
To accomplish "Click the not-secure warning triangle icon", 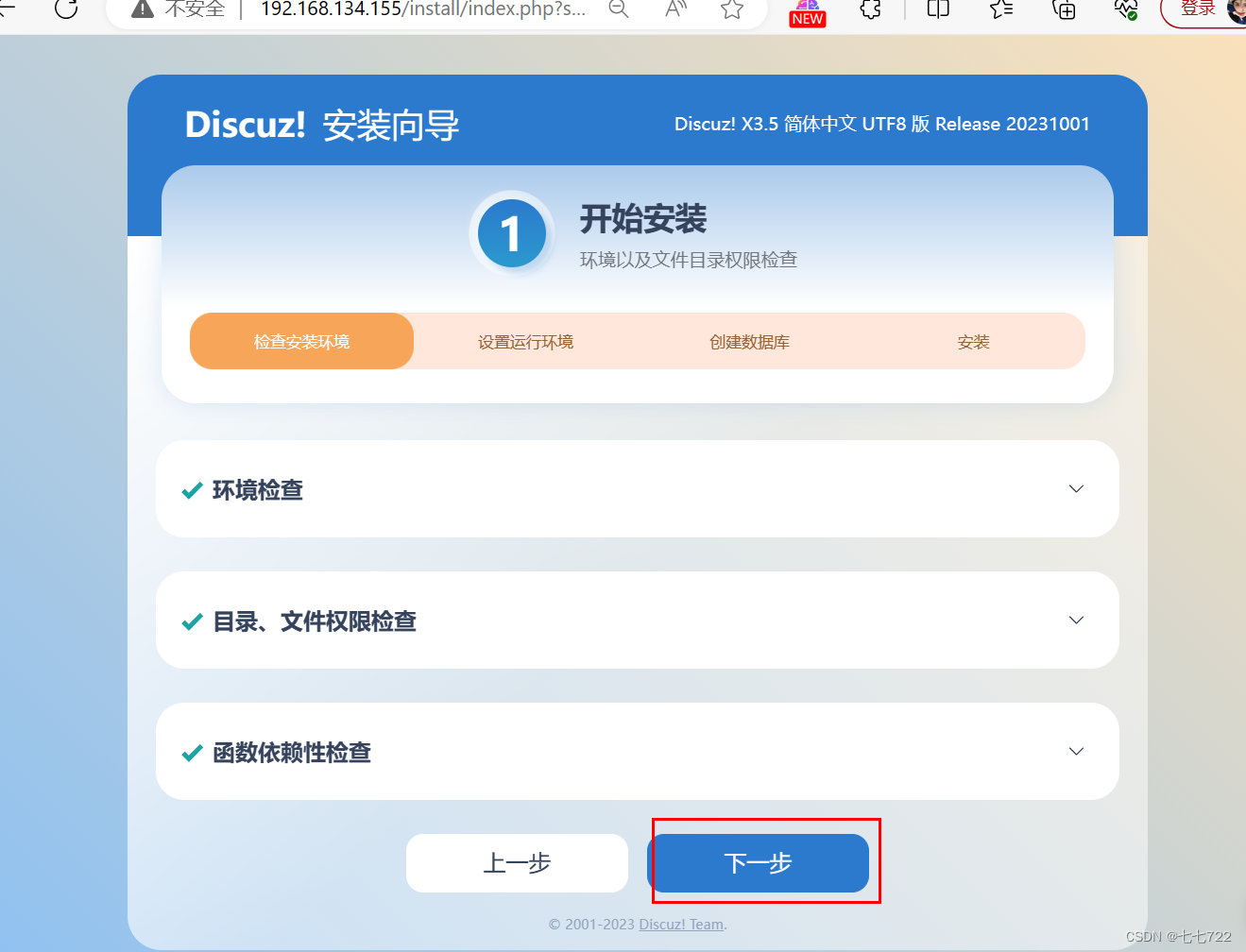I will pos(143,9).
